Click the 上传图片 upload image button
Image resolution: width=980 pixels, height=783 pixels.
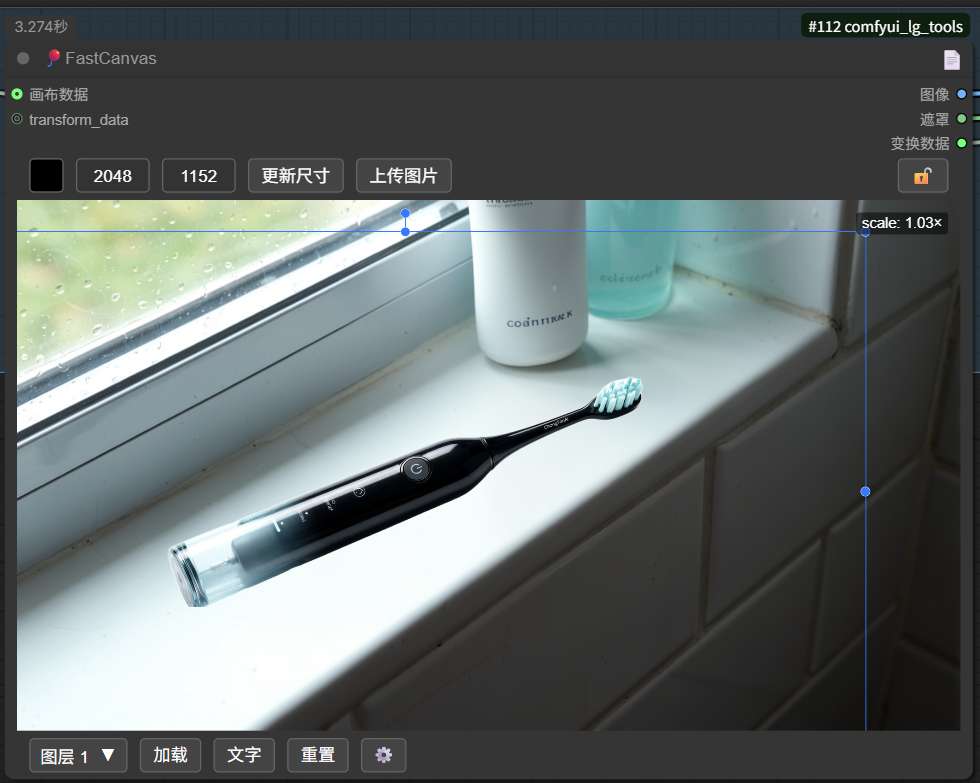click(404, 175)
